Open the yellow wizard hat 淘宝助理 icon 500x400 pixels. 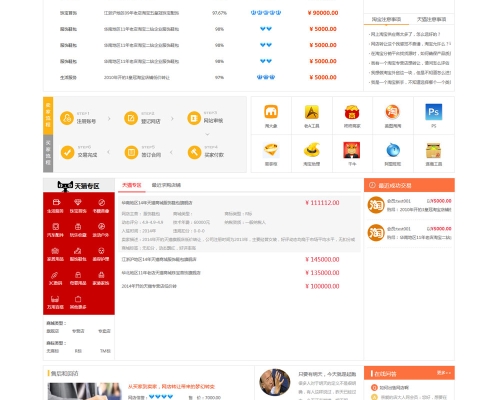click(x=312, y=150)
